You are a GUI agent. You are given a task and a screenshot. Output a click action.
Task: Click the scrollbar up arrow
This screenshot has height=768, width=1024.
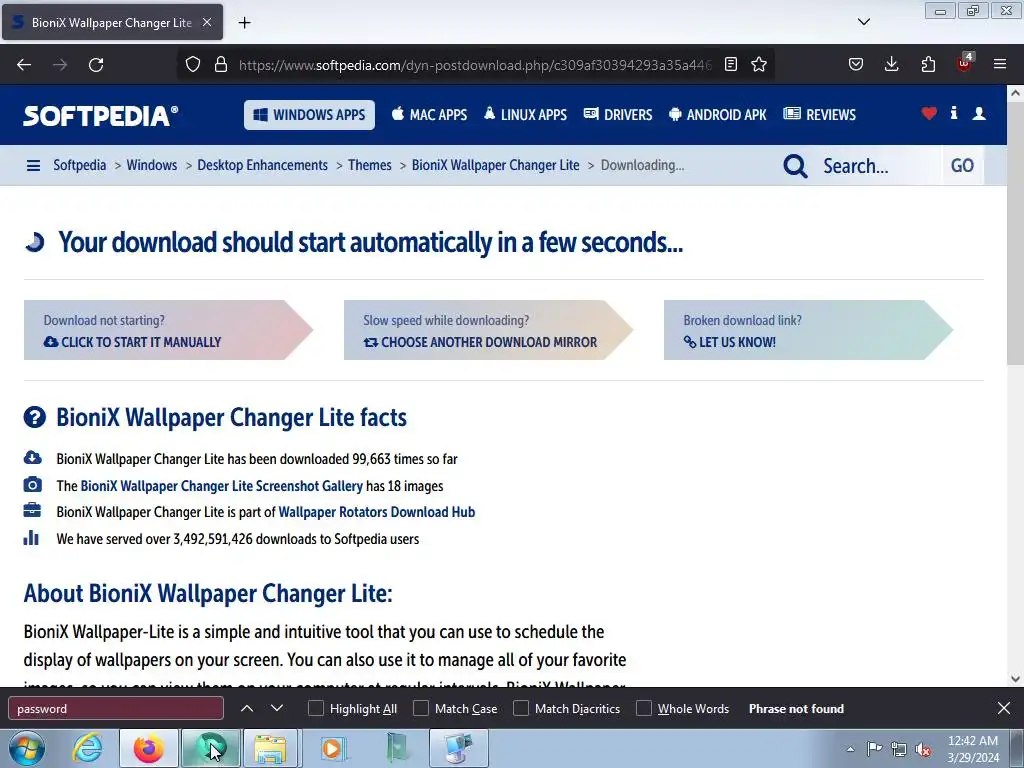pos(1016,93)
